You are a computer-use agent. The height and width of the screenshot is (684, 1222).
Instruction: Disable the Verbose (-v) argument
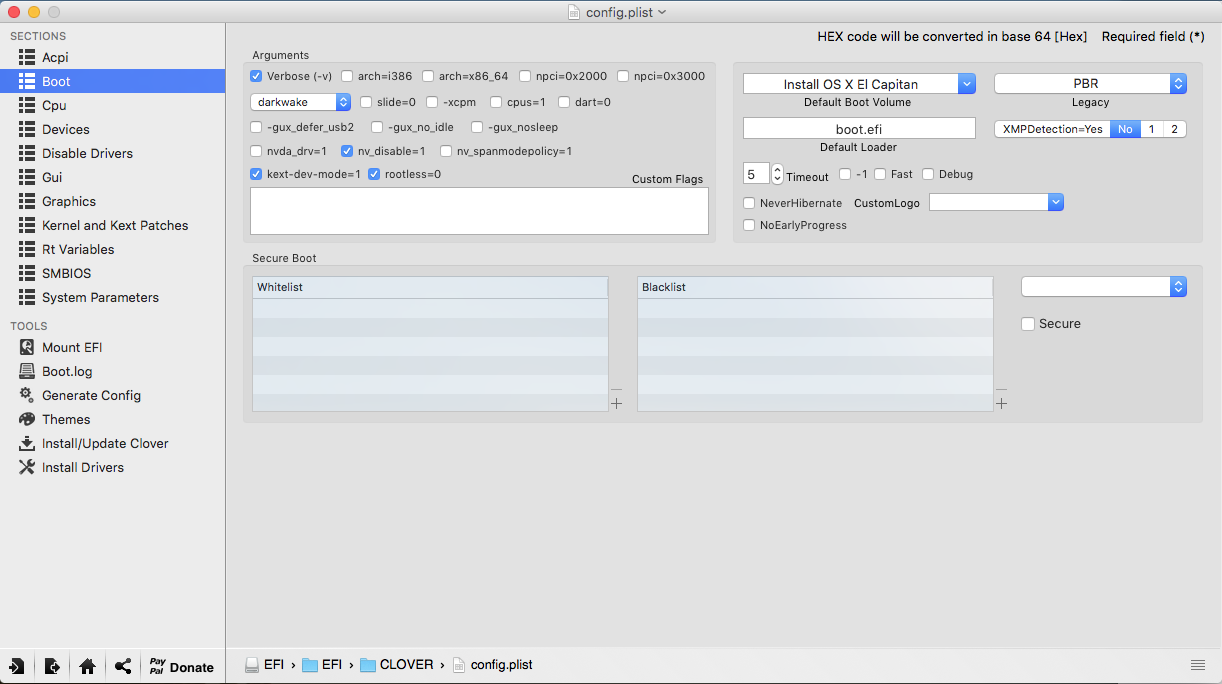coord(256,76)
